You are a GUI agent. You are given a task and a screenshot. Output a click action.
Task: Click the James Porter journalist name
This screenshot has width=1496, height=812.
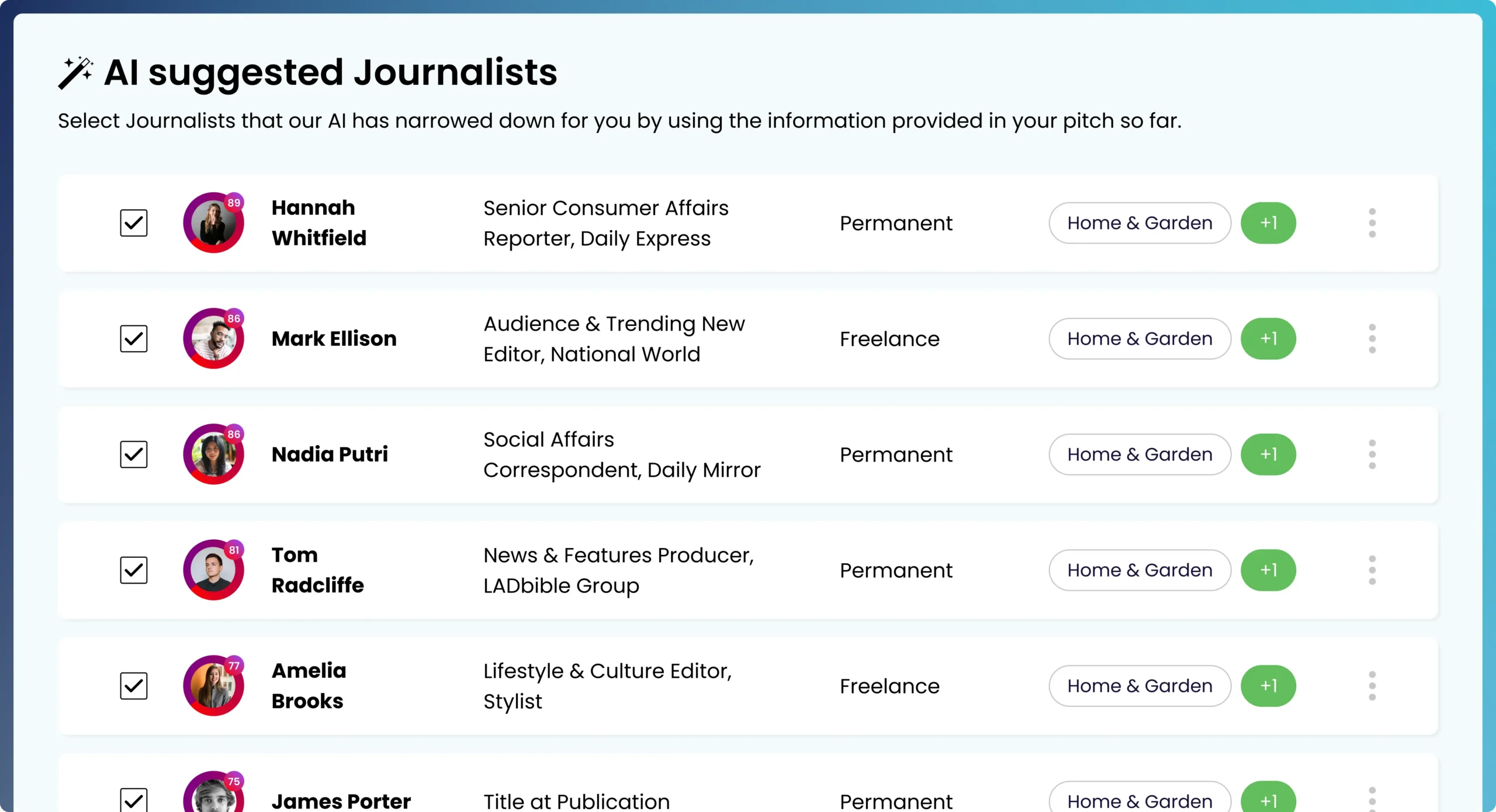click(341, 800)
